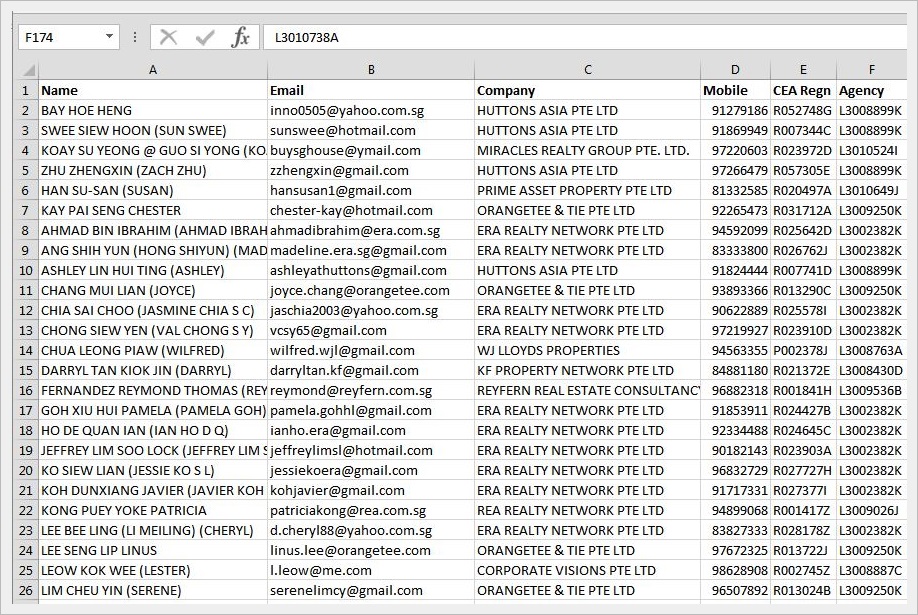Click formula bar containing L3010738A
The height and width of the screenshot is (615, 918).
tap(580, 38)
